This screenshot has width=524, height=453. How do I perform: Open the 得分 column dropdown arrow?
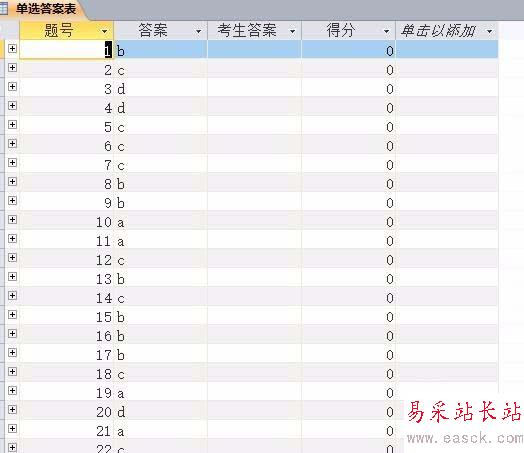pos(386,31)
